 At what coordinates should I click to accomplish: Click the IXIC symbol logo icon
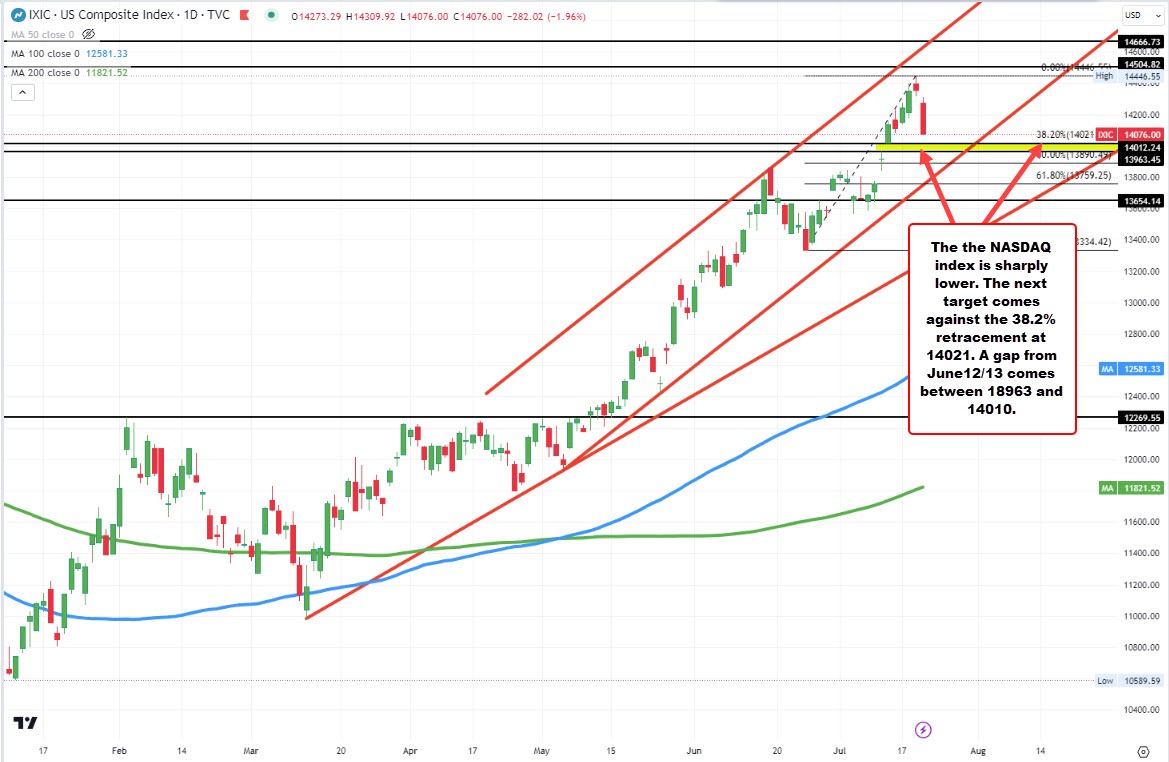coord(18,15)
